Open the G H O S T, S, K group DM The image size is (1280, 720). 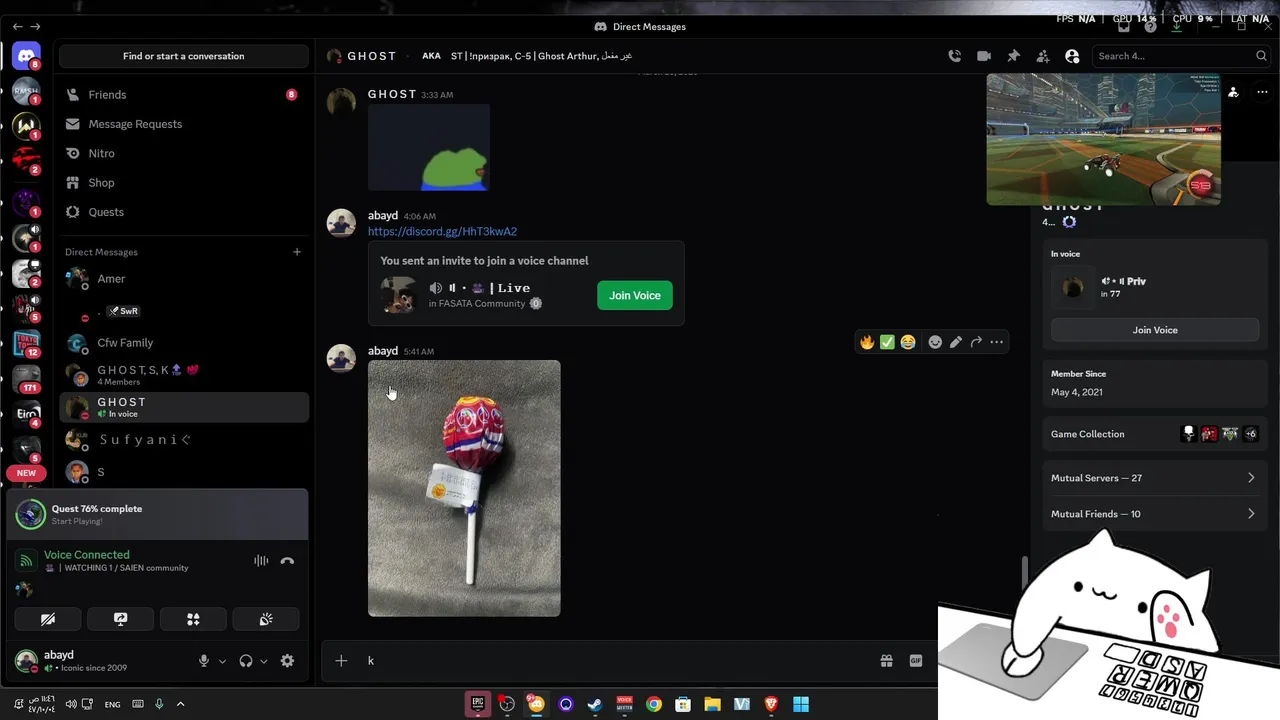(184, 375)
